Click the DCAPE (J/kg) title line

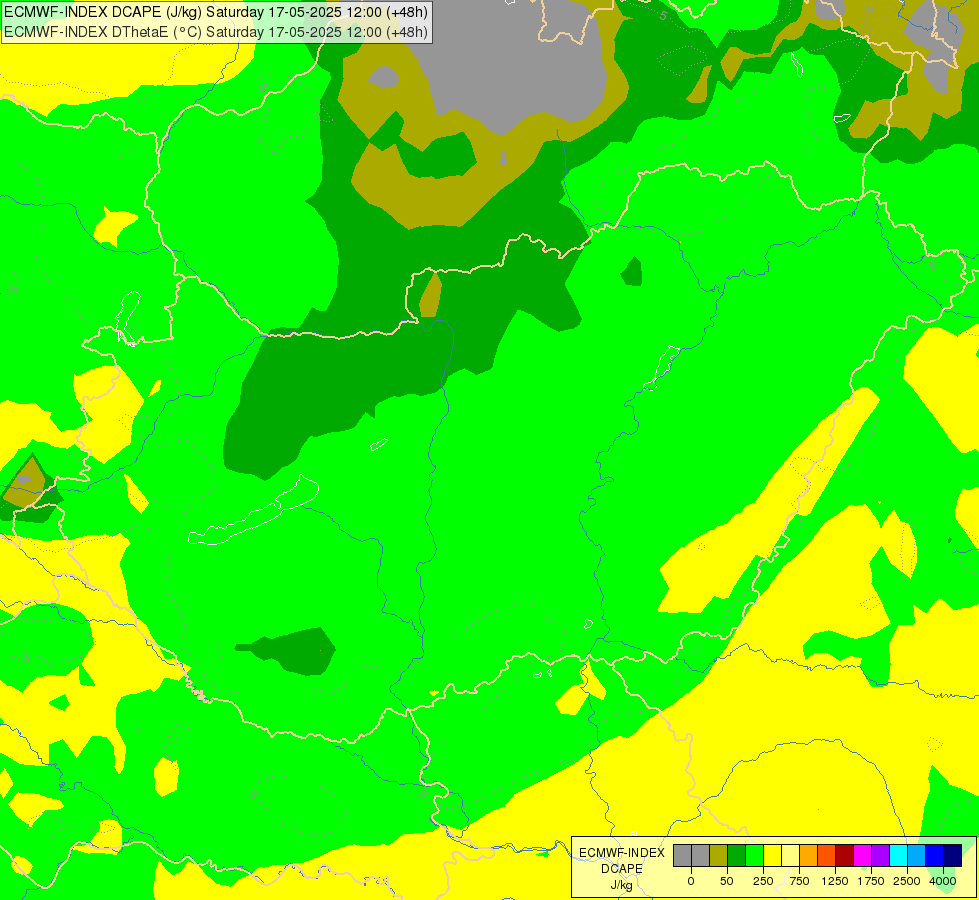pyautogui.click(x=215, y=12)
